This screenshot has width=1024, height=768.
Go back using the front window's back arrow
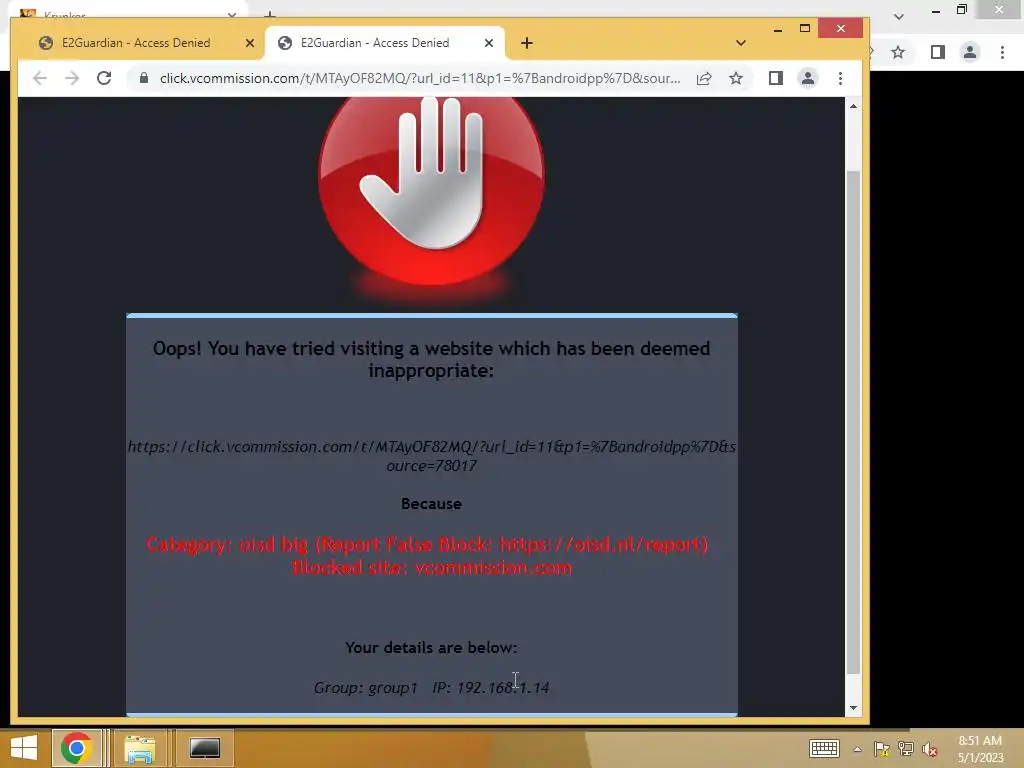click(40, 78)
